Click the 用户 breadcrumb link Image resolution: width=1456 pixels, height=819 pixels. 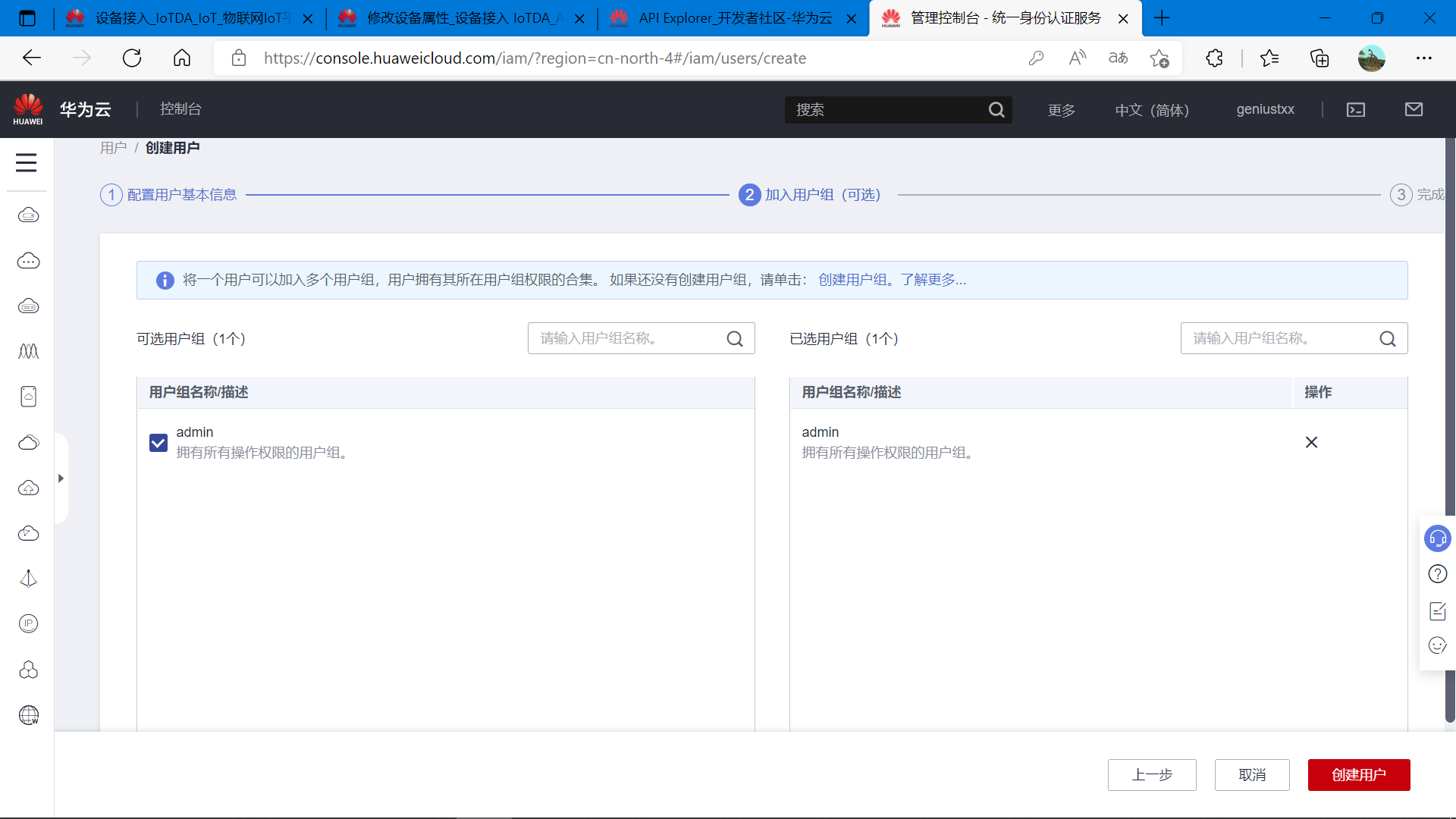point(113,148)
